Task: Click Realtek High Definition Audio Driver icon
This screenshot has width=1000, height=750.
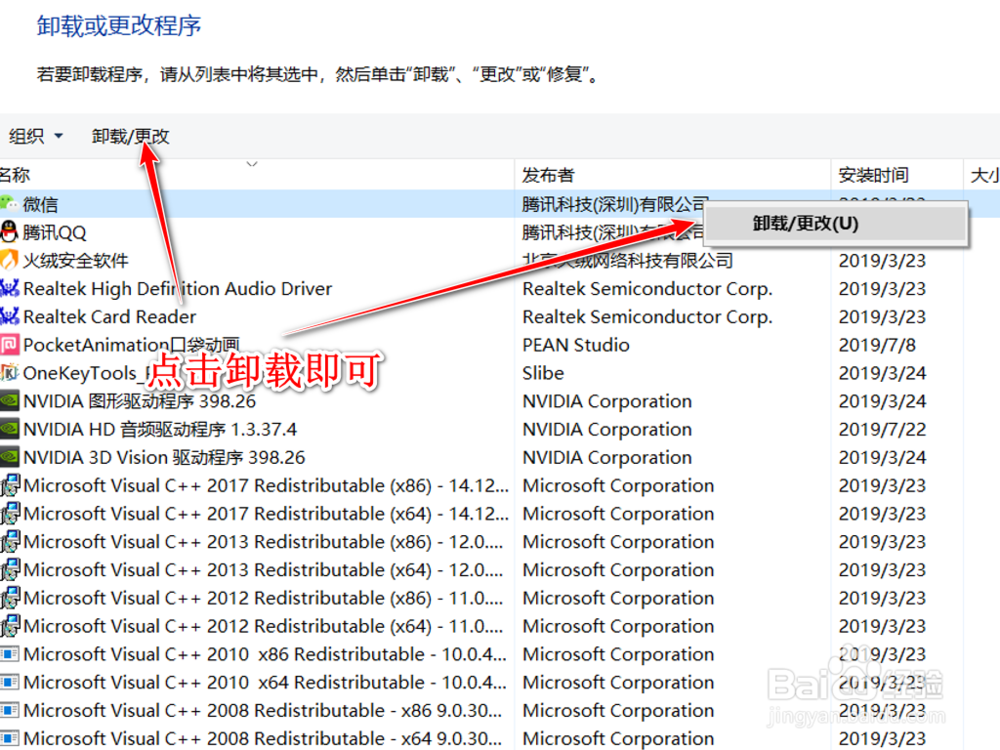Action: pyautogui.click(x=9, y=288)
